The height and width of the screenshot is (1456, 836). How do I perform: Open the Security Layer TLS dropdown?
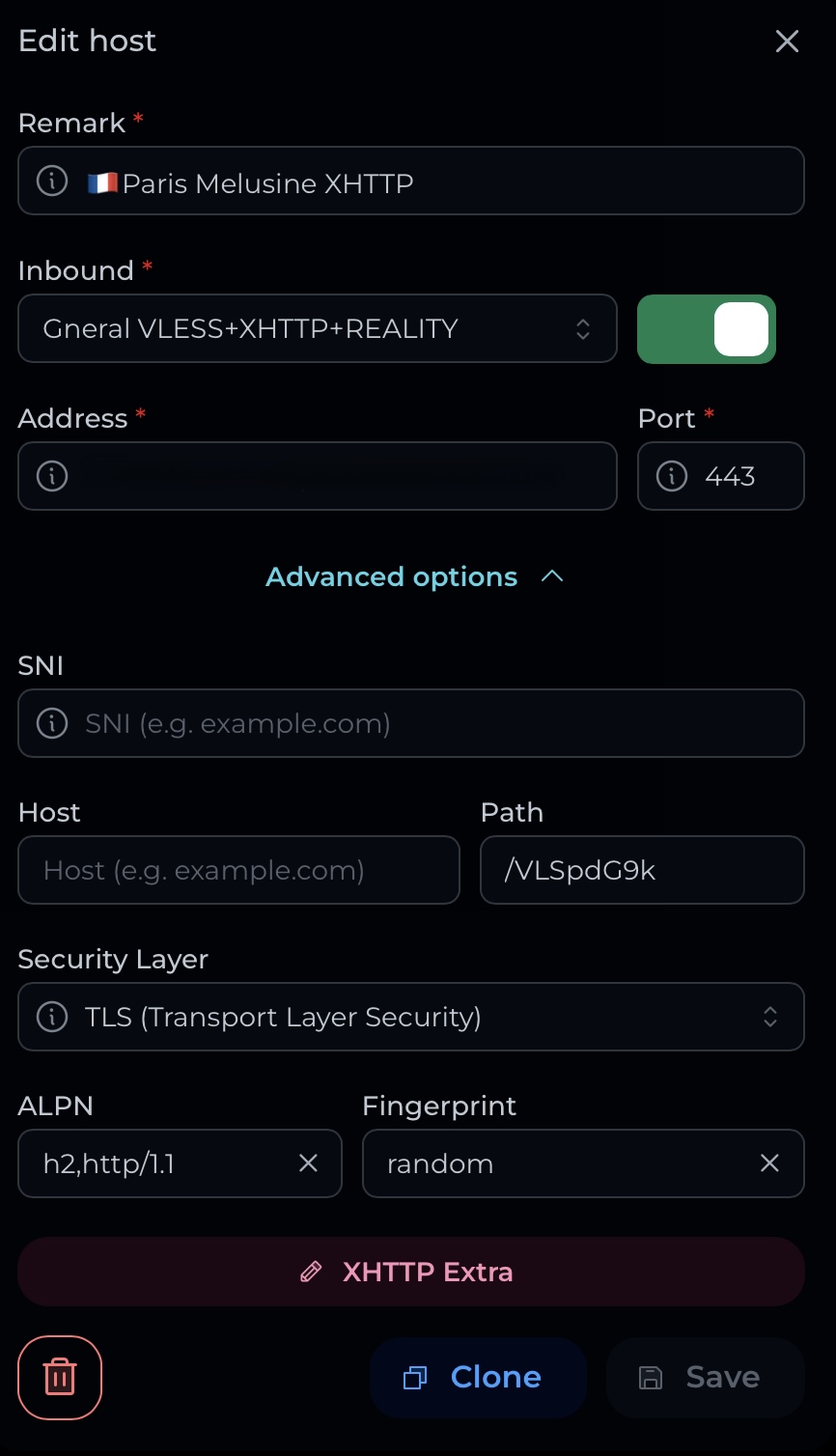point(411,1017)
